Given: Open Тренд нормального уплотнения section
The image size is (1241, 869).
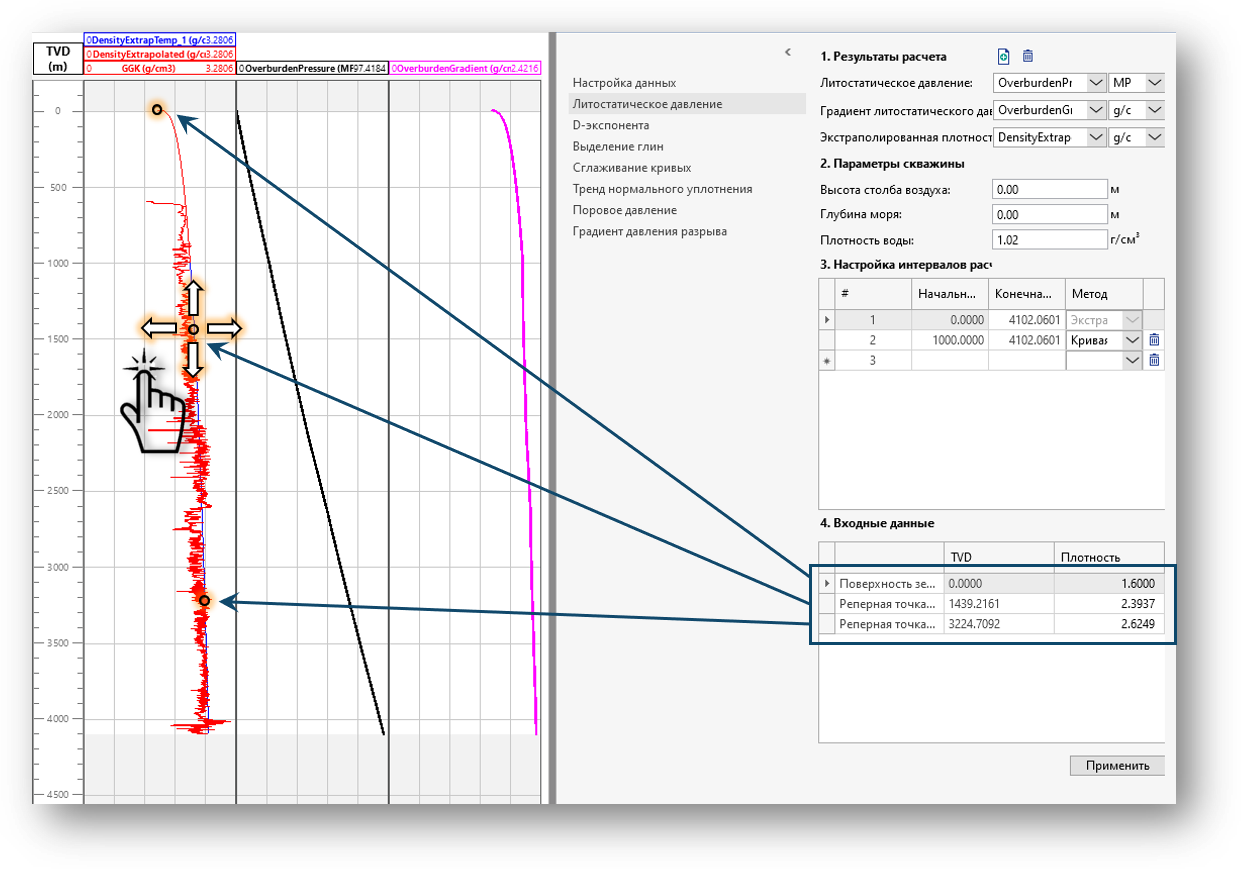Looking at the screenshot, I should [x=662, y=188].
